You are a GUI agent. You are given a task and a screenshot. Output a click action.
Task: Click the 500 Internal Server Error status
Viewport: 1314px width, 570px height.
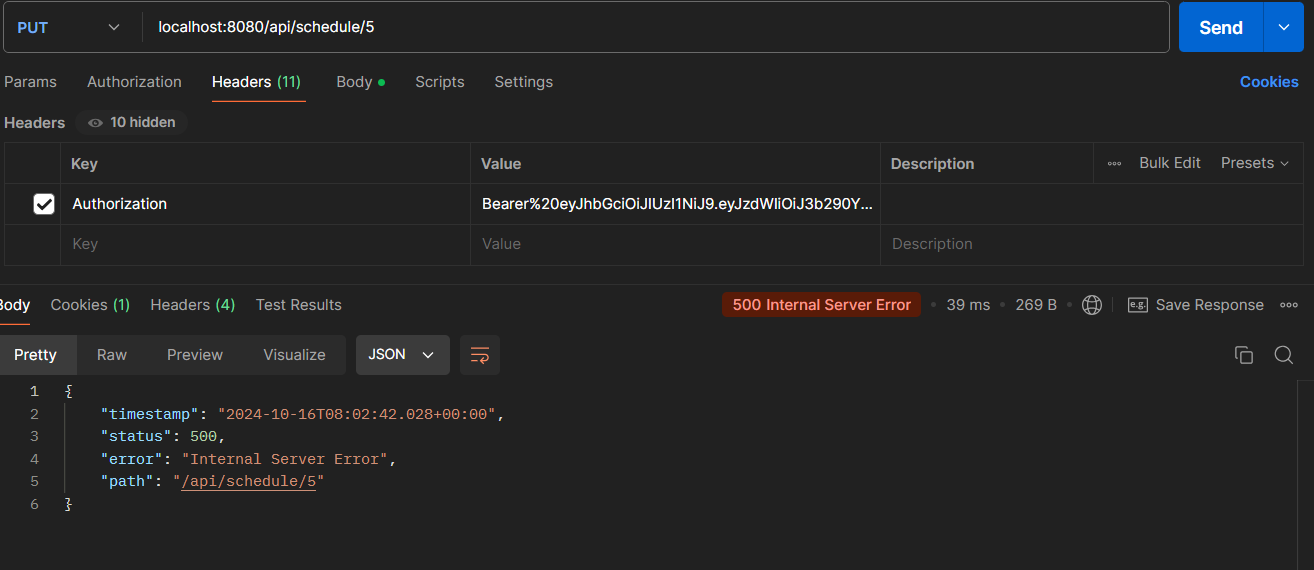(x=821, y=305)
